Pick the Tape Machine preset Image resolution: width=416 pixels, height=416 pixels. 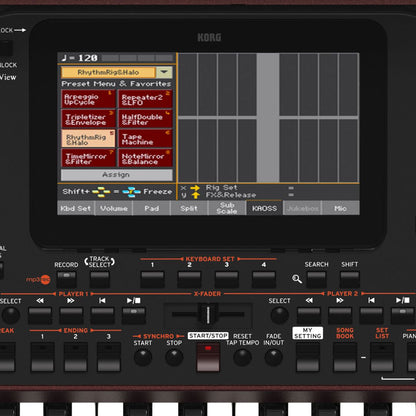tap(145, 139)
